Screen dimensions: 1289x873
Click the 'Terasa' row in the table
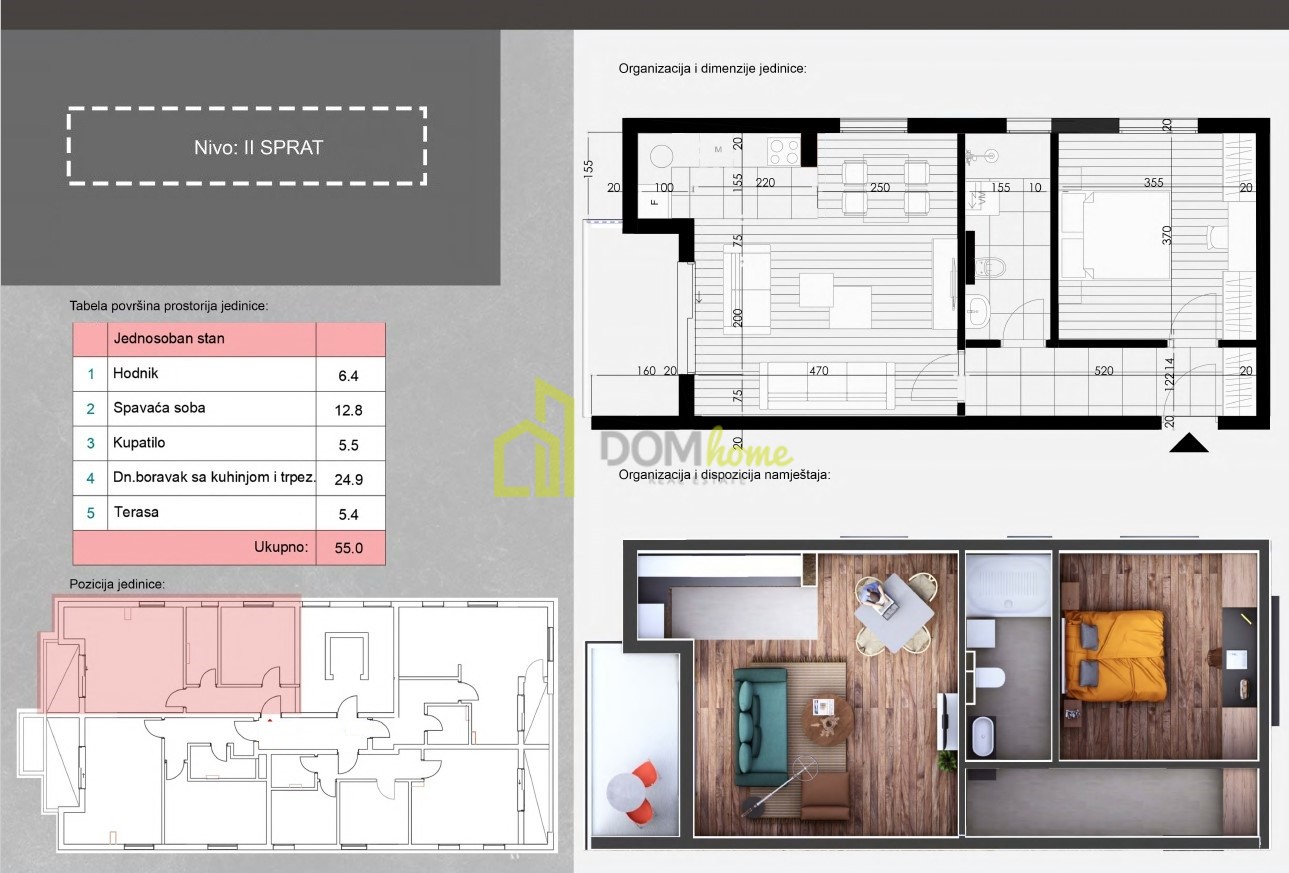(x=229, y=513)
